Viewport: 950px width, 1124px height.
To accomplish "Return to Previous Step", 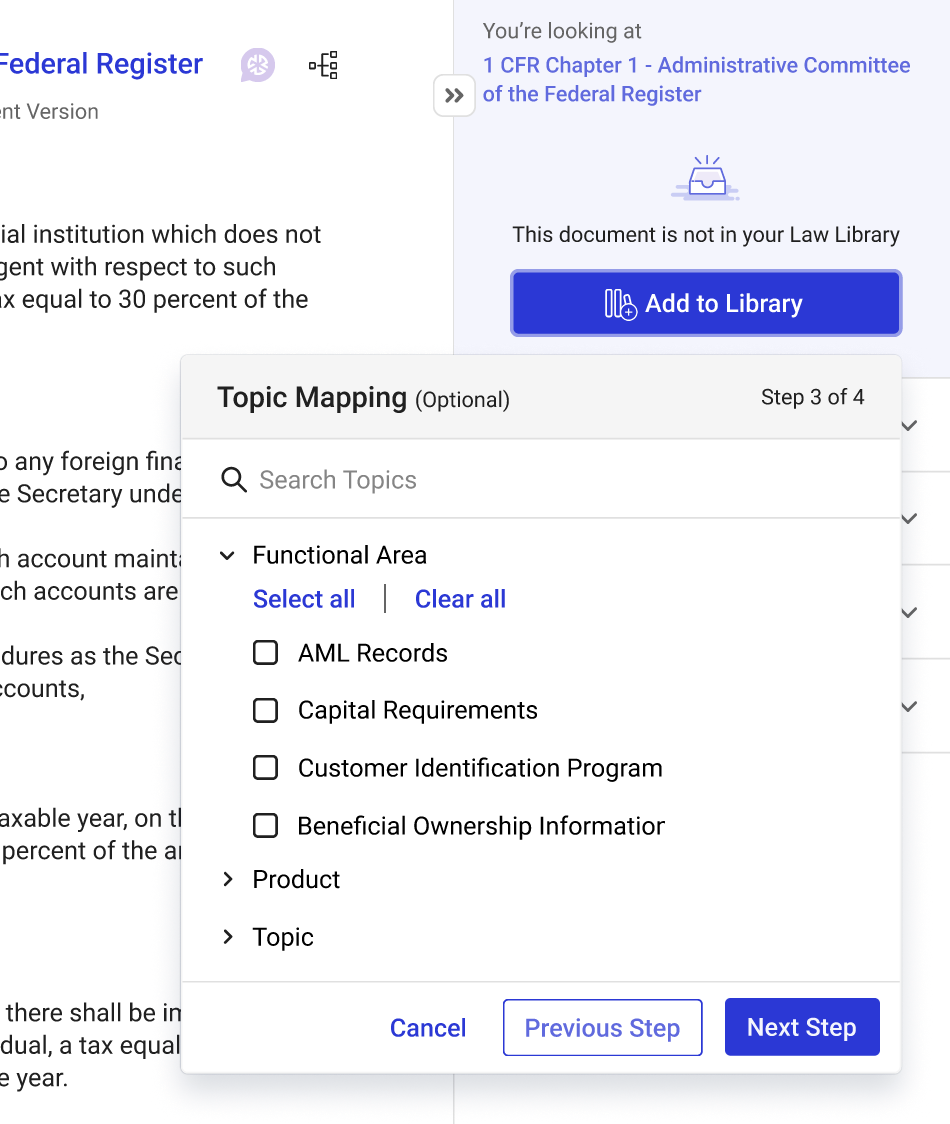I will 602,1027.
